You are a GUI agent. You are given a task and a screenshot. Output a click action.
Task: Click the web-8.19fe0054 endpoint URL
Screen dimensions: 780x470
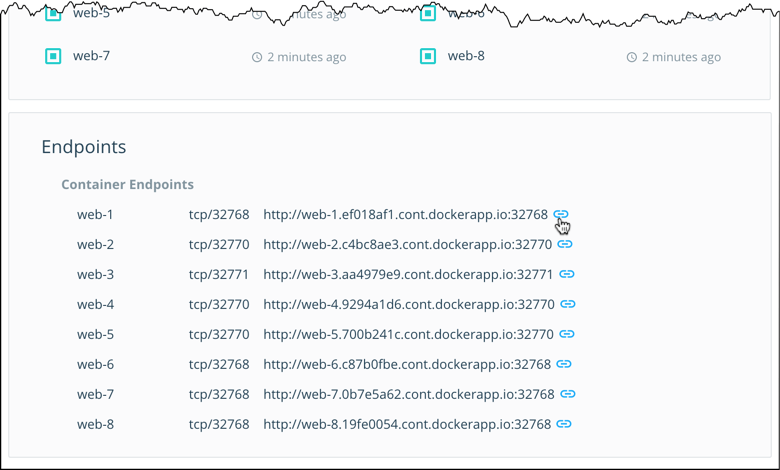coord(407,424)
